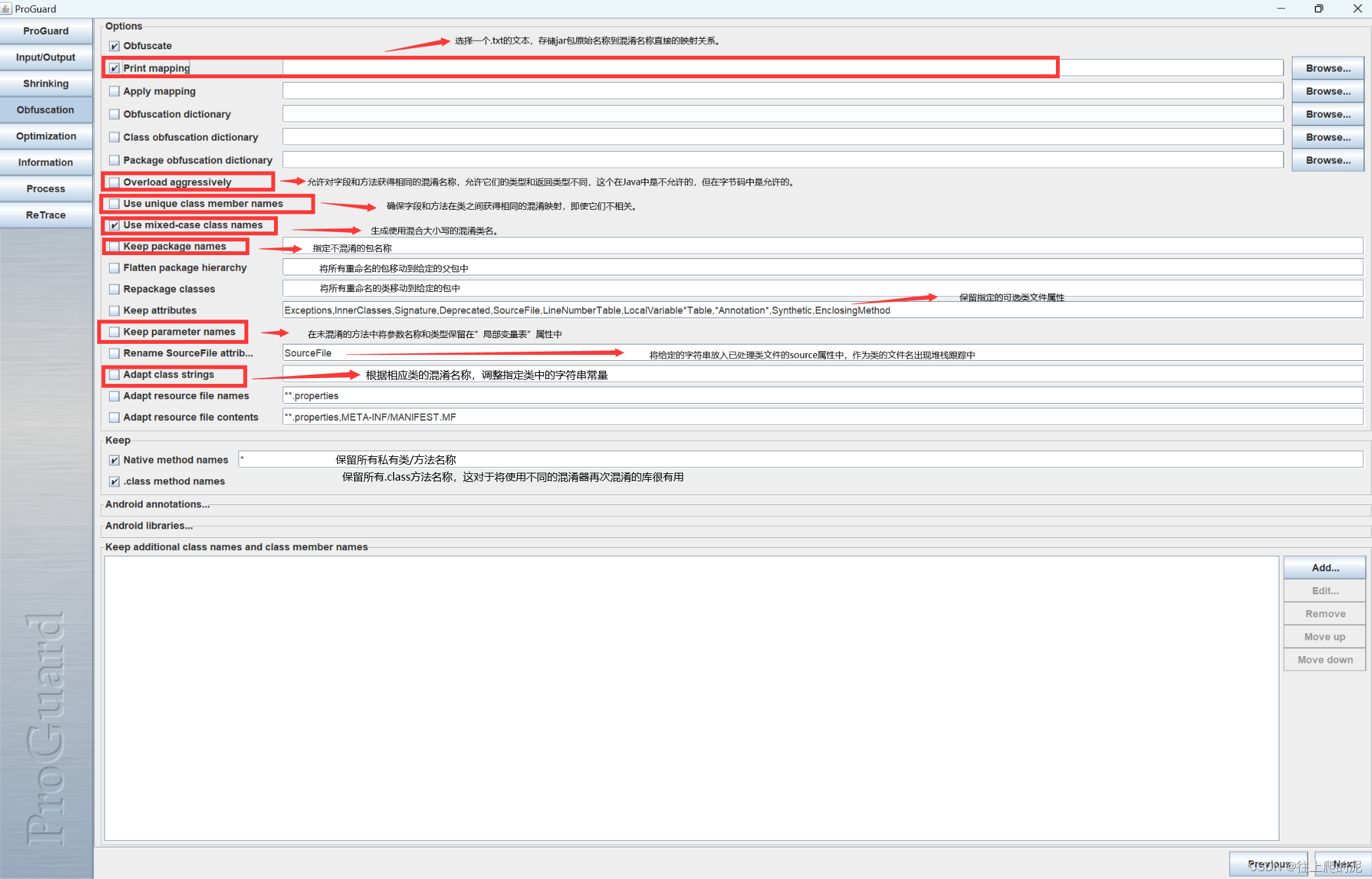
Task: Click the Next button
Action: pos(1342,864)
